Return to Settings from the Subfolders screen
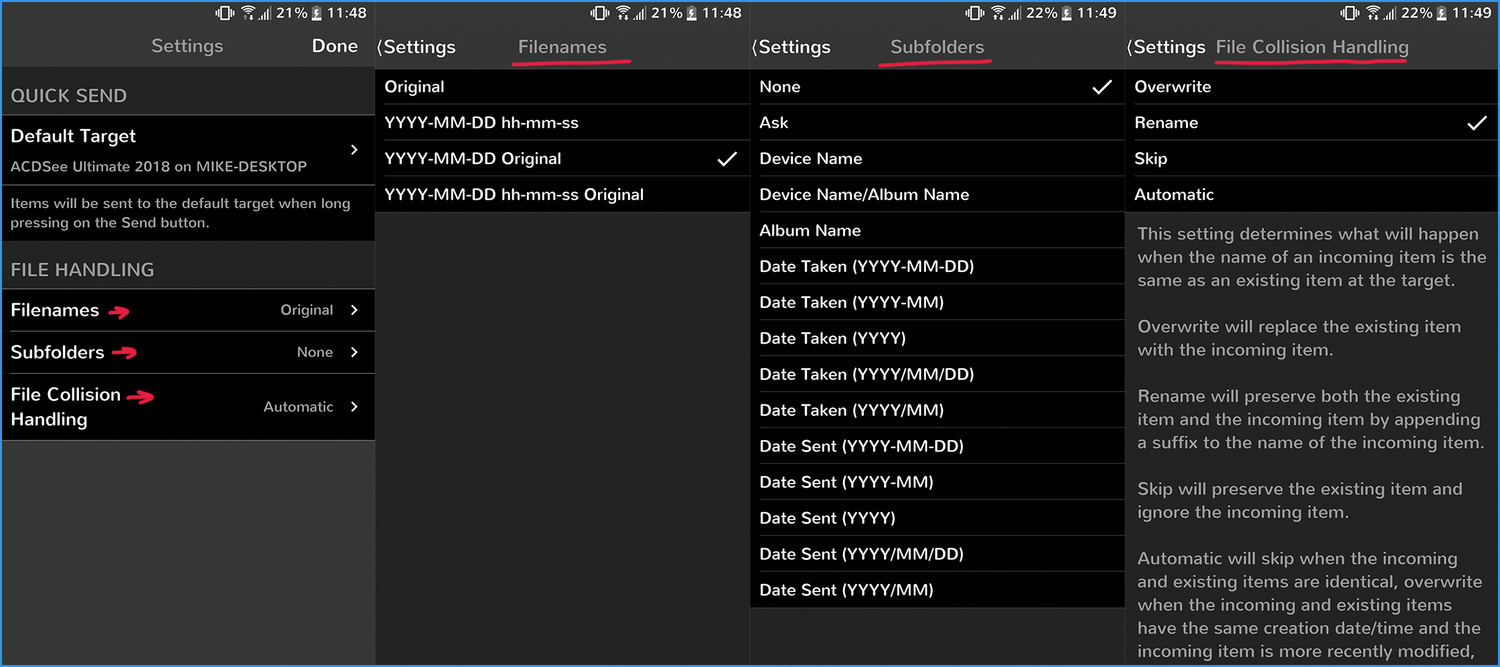The height and width of the screenshot is (667, 1500). point(792,47)
